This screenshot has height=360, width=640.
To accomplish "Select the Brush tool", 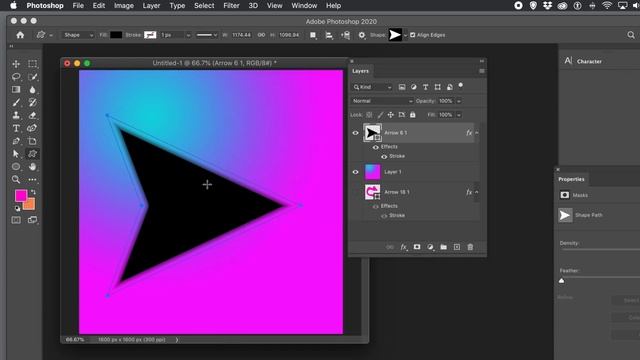I will [x=16, y=102].
